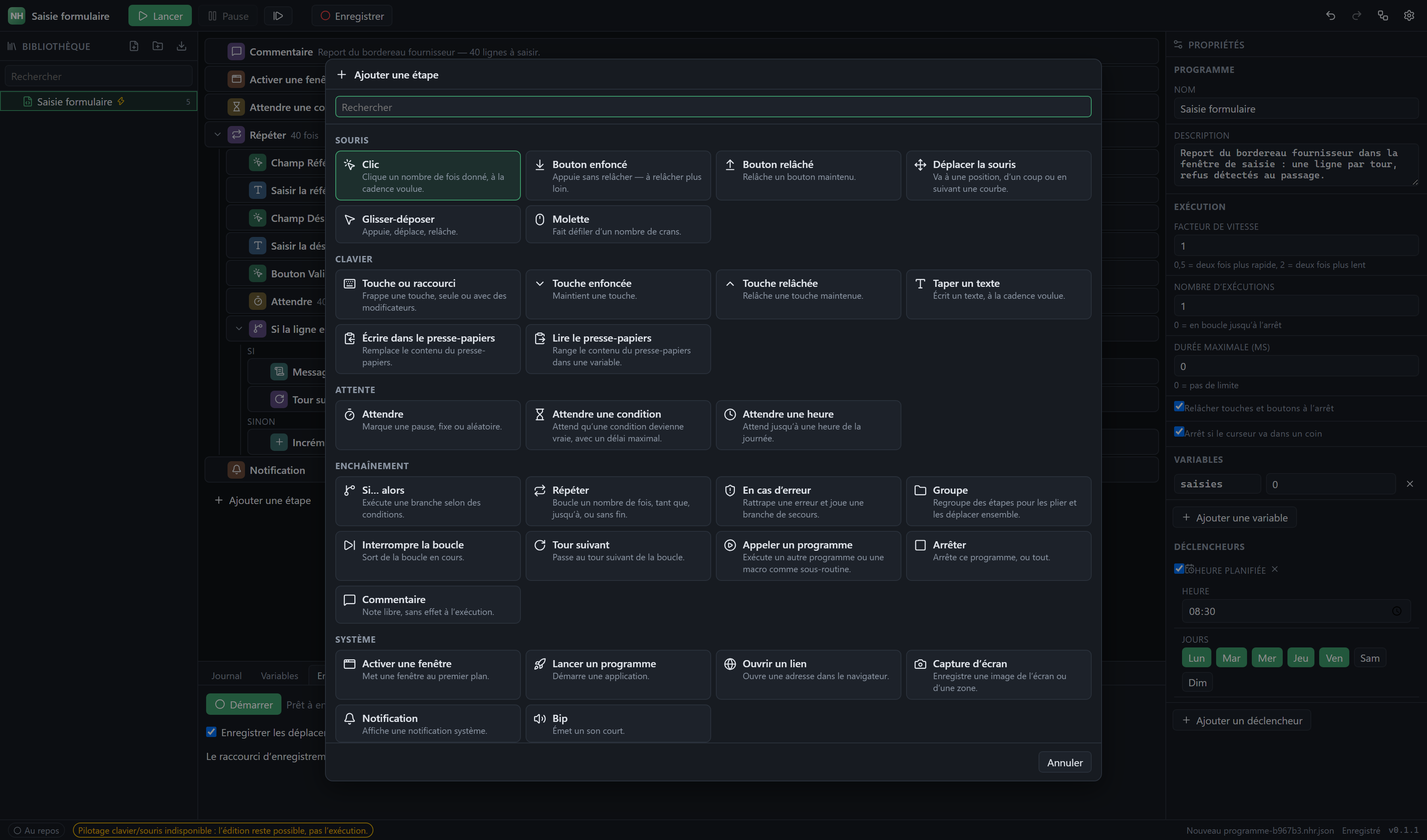This screenshot has height=840, width=1427.
Task: Choose Interrompre la boucle
Action: pyautogui.click(x=428, y=556)
